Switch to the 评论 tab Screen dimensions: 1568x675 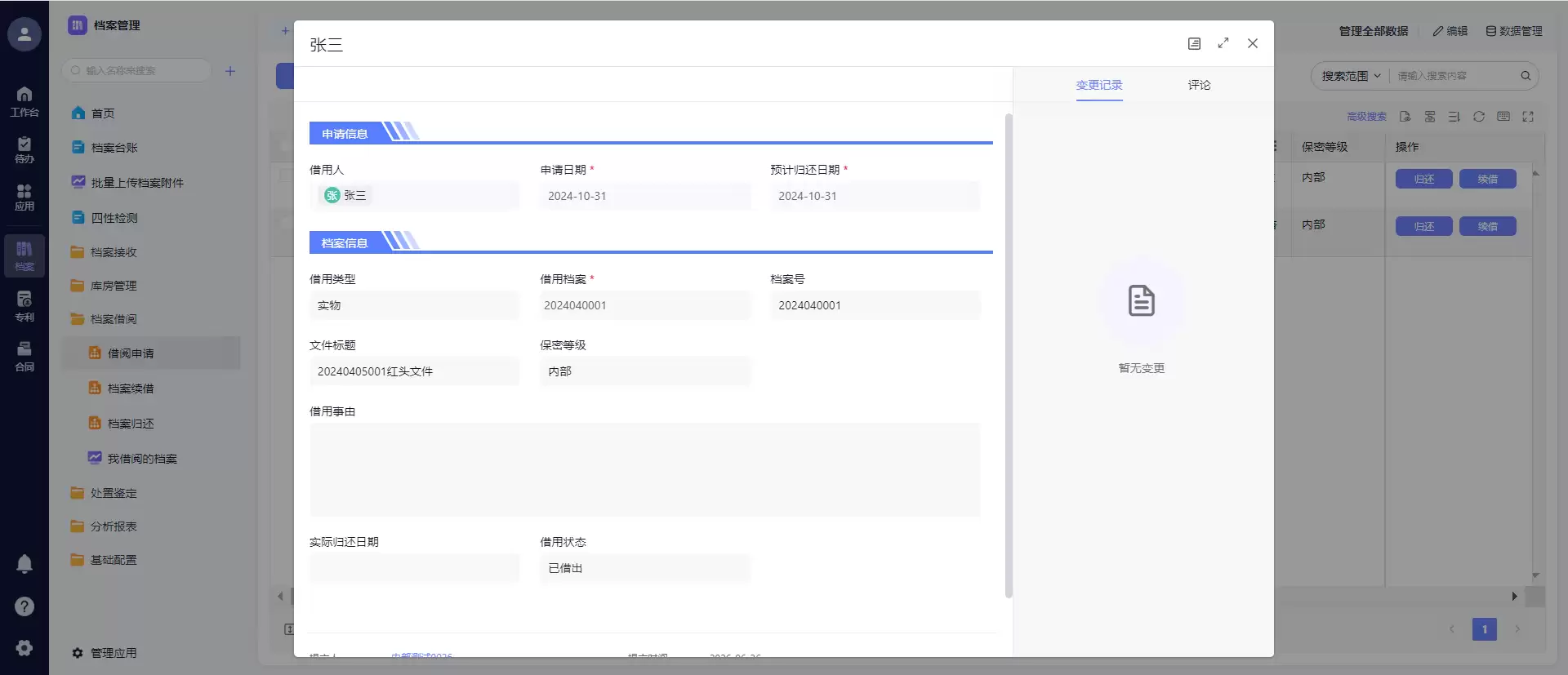(x=1199, y=85)
